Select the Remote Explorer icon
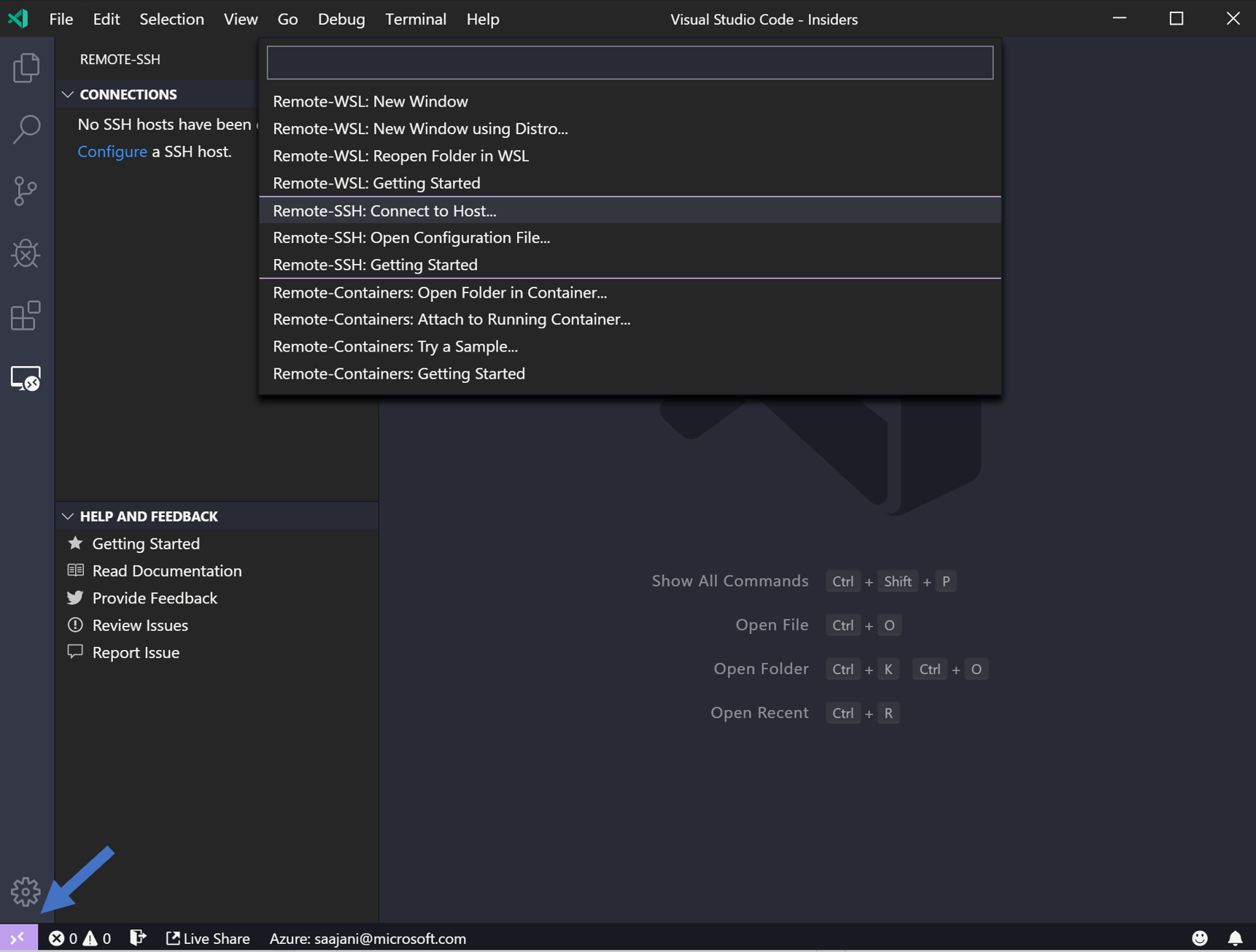The width and height of the screenshot is (1256, 952). tap(26, 379)
